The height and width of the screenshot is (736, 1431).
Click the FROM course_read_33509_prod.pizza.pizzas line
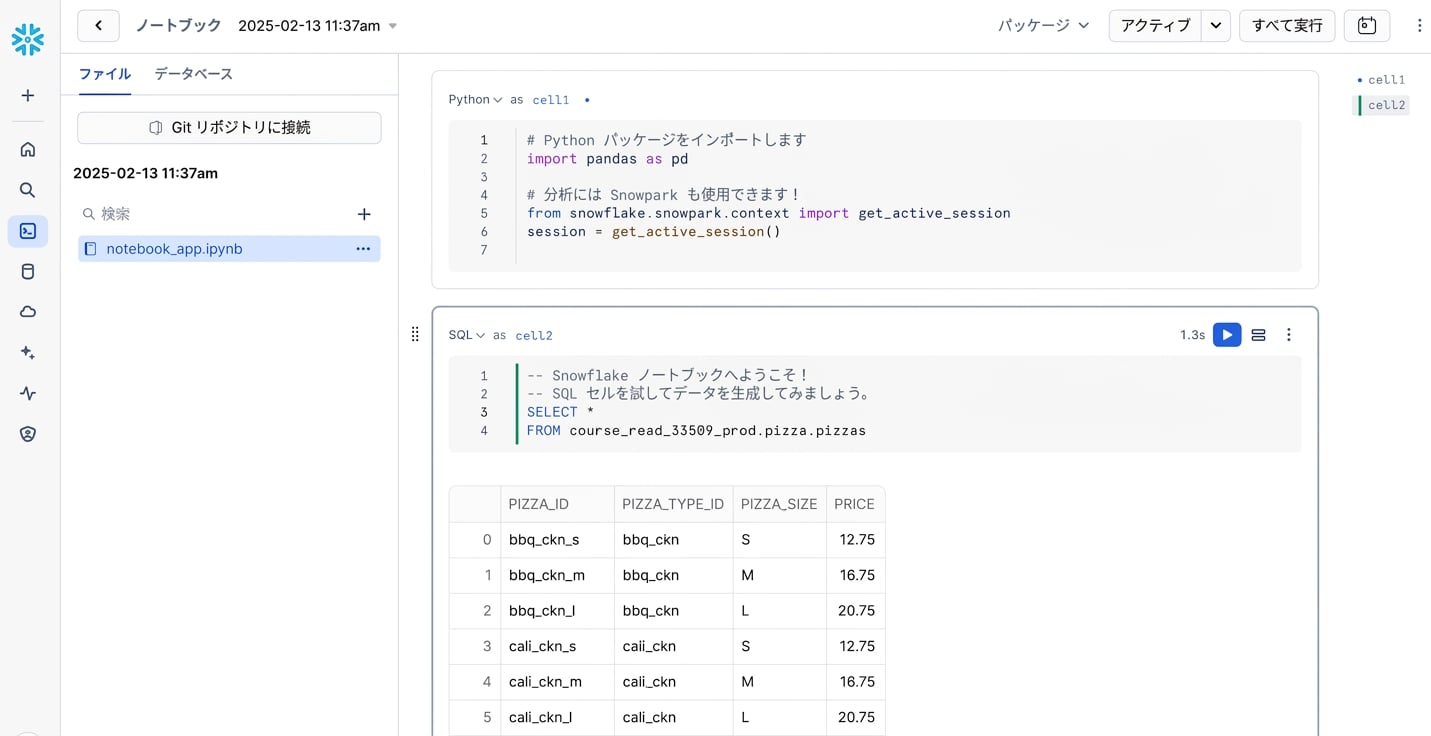(x=696, y=431)
